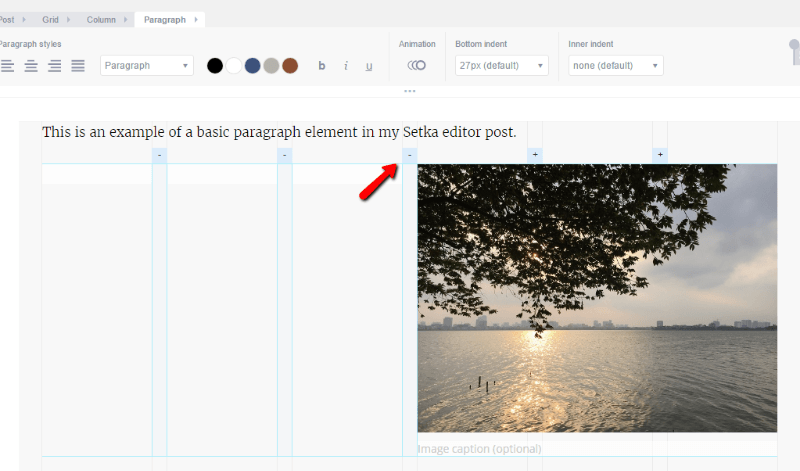Toggle underline formatting
This screenshot has height=471, width=800.
369,66
